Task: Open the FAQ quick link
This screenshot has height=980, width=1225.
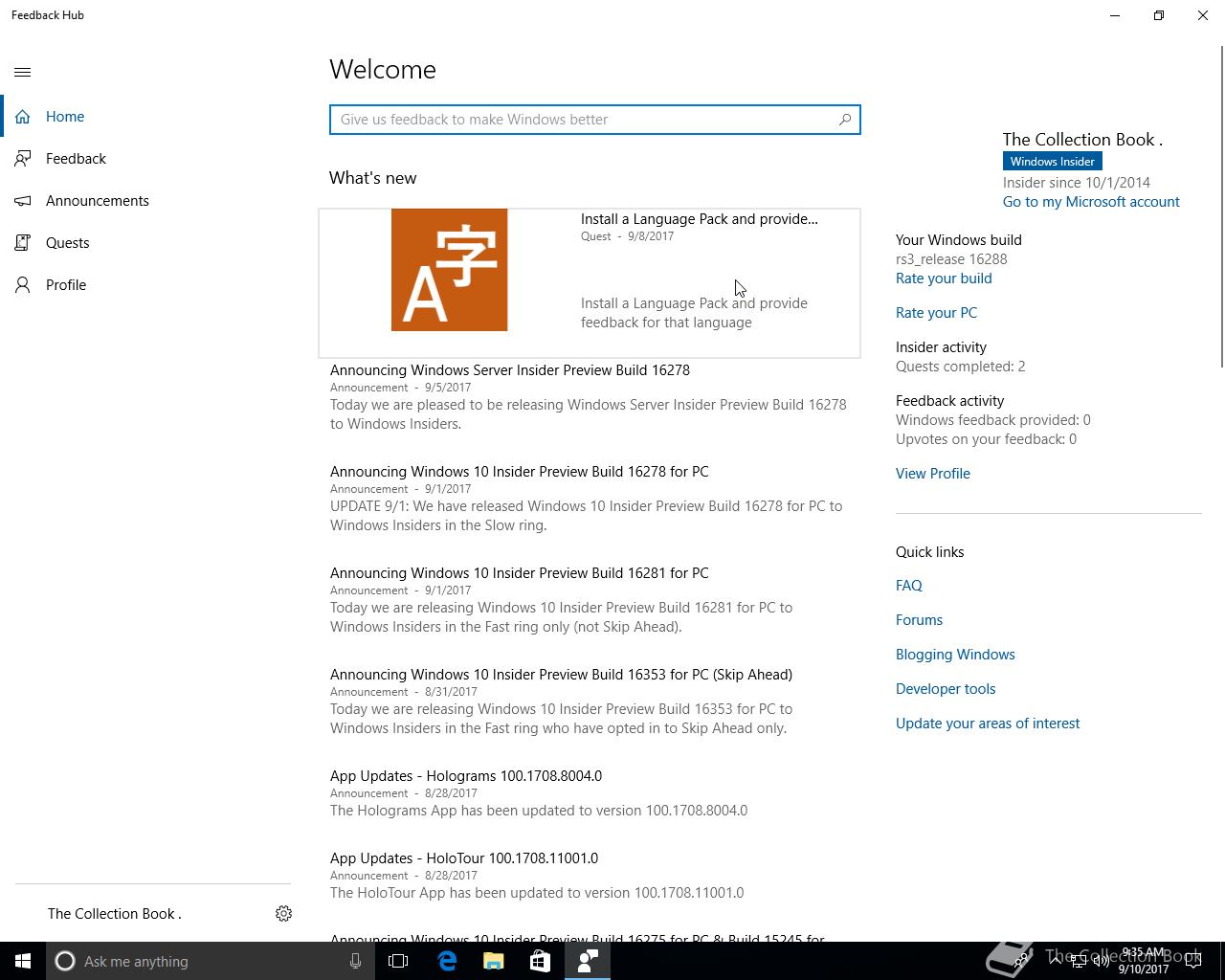Action: [909, 586]
